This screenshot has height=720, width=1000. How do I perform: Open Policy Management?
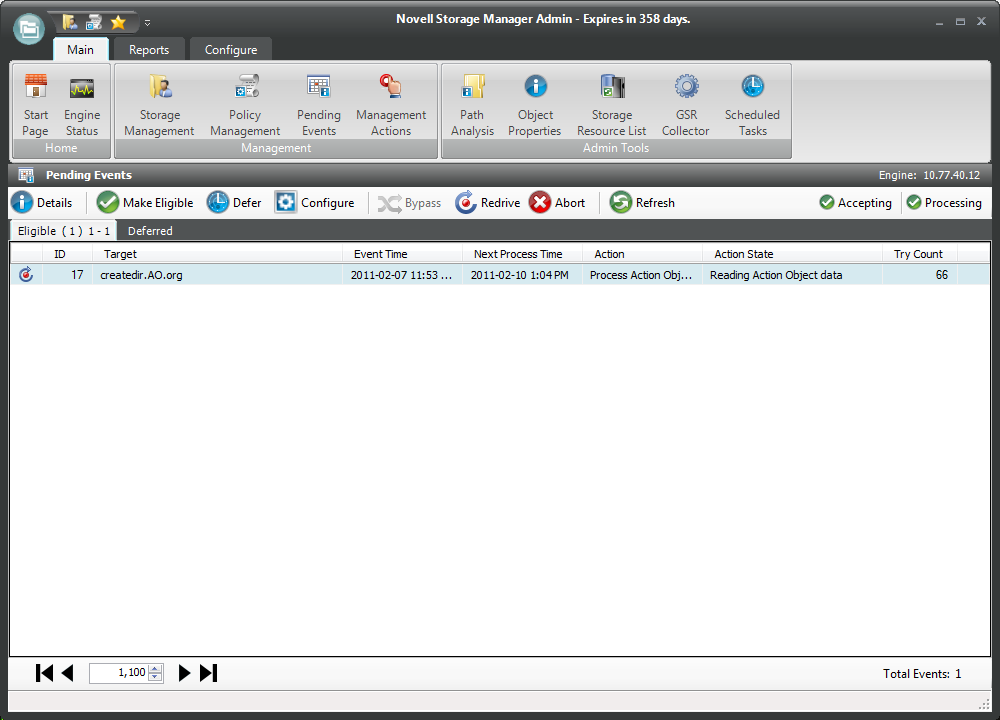pyautogui.click(x=245, y=105)
